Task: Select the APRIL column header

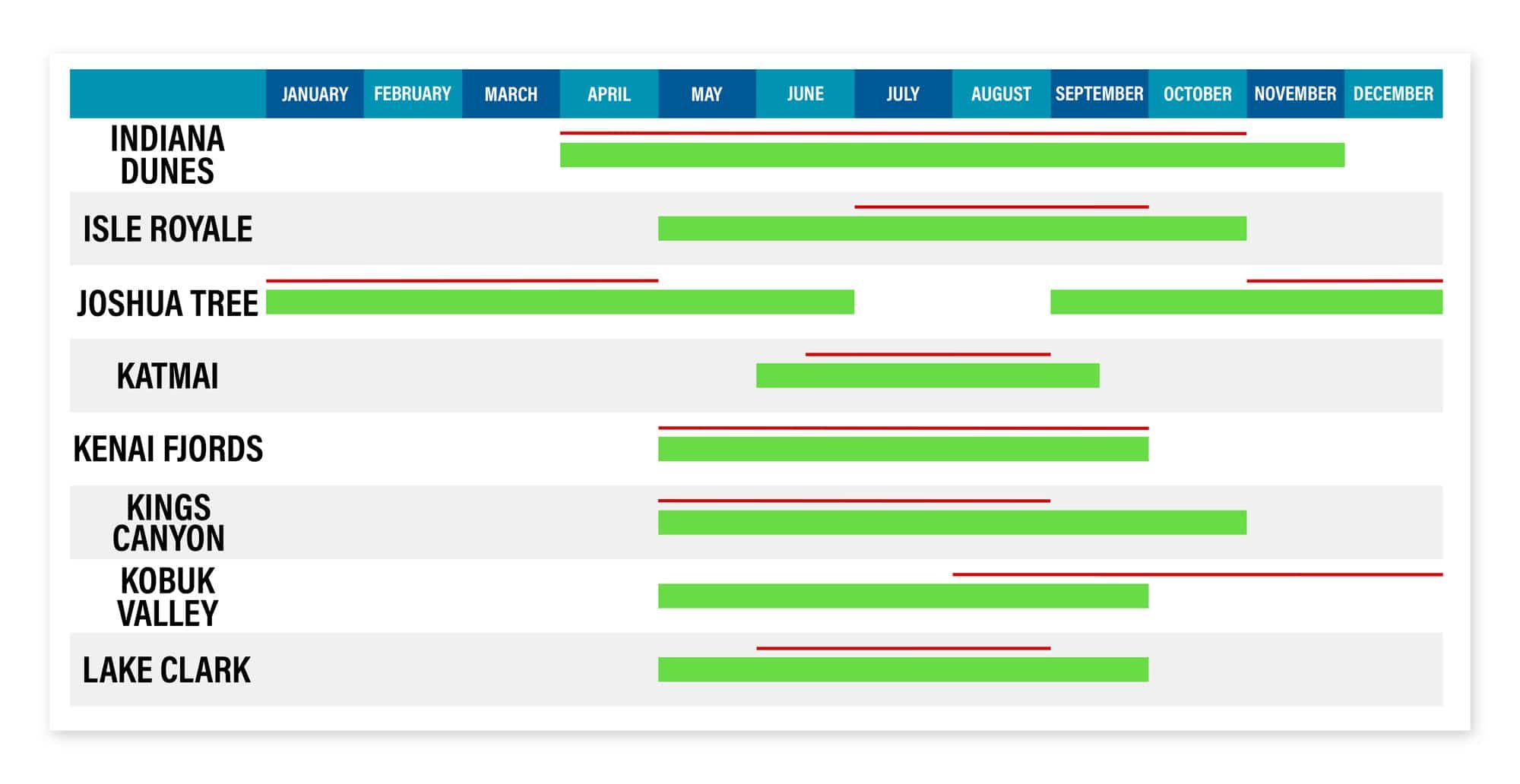Action: click(x=609, y=94)
